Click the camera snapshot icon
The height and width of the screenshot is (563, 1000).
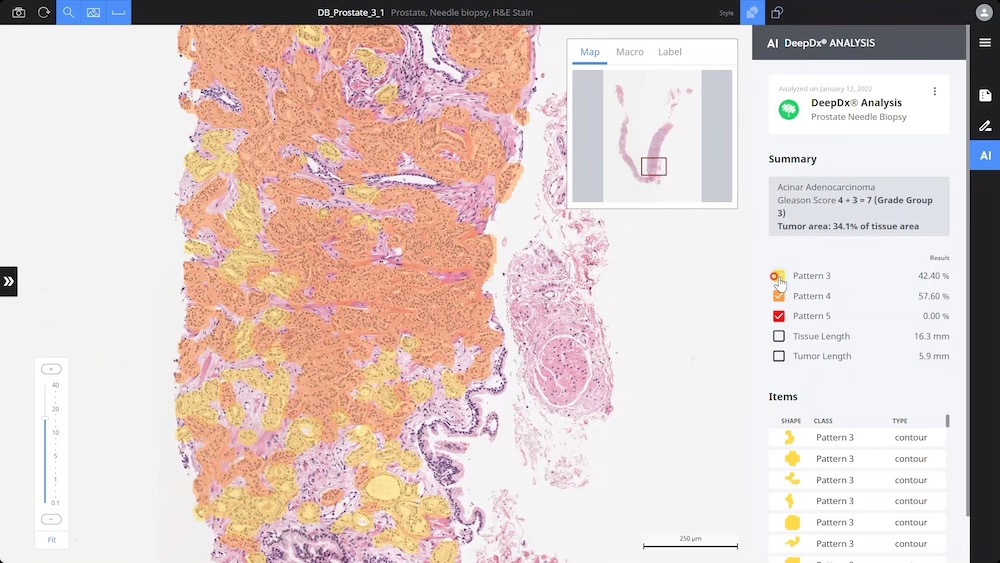18,13
